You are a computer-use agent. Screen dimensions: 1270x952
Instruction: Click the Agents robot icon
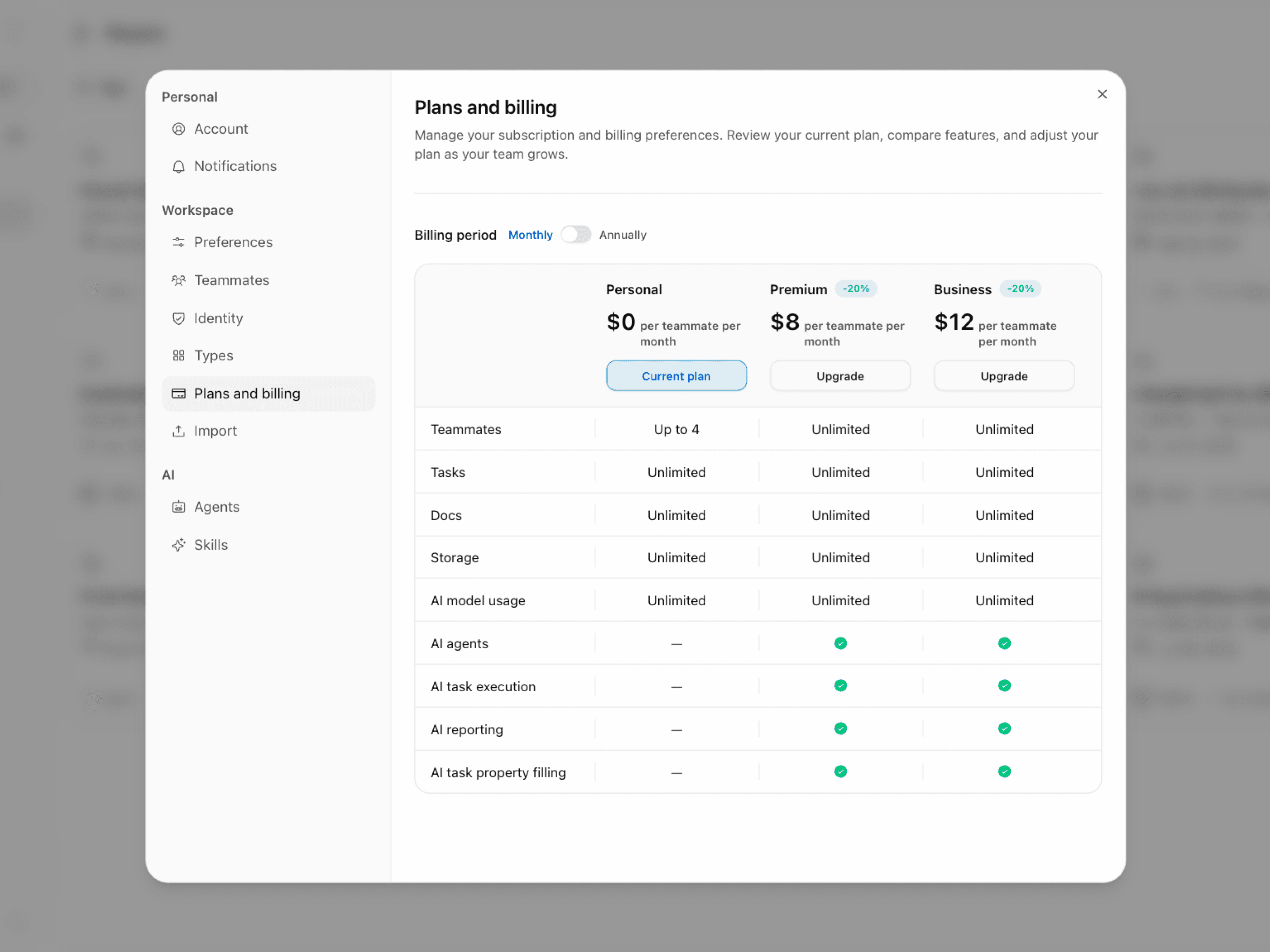(x=179, y=507)
